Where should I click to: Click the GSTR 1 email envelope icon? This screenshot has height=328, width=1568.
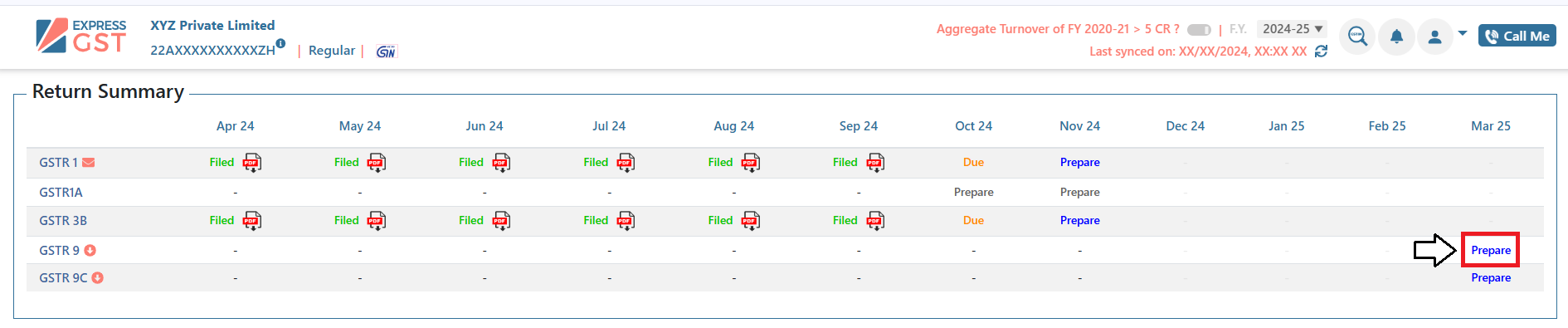pos(89,163)
